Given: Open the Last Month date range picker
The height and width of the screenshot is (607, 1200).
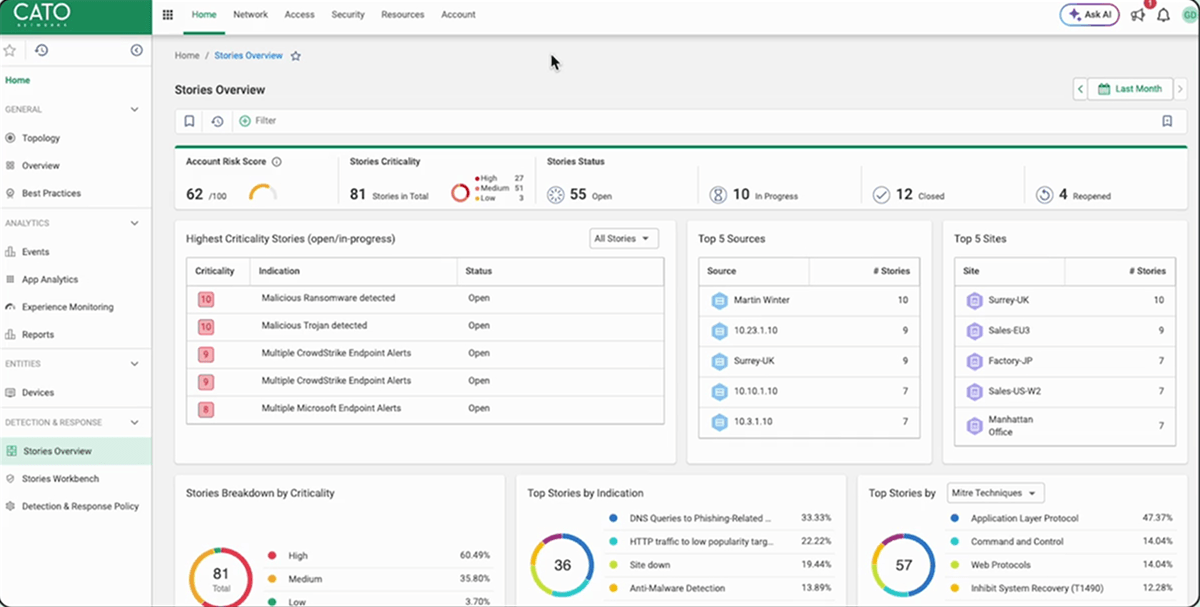Looking at the screenshot, I should tap(1130, 89).
